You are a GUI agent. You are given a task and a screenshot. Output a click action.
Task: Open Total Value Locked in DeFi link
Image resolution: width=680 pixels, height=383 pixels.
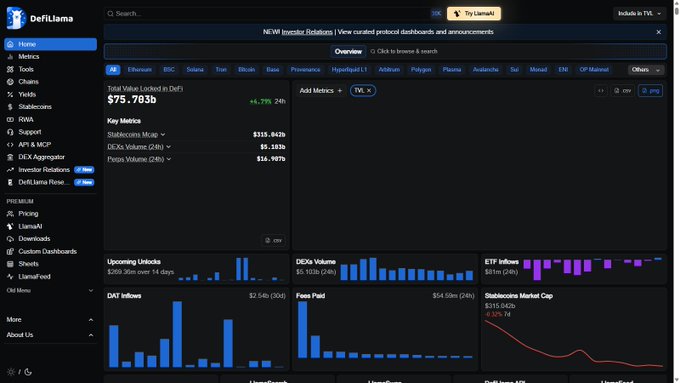pyautogui.click(x=145, y=88)
